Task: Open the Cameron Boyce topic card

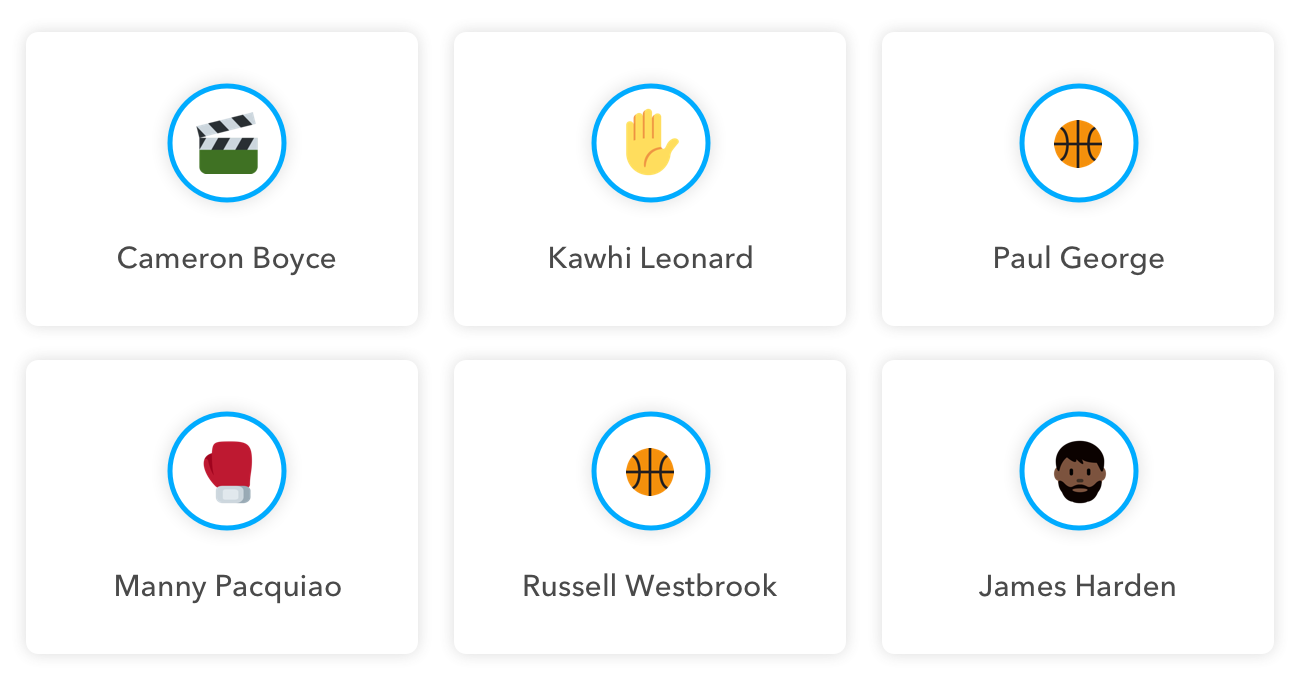Action: point(222,179)
